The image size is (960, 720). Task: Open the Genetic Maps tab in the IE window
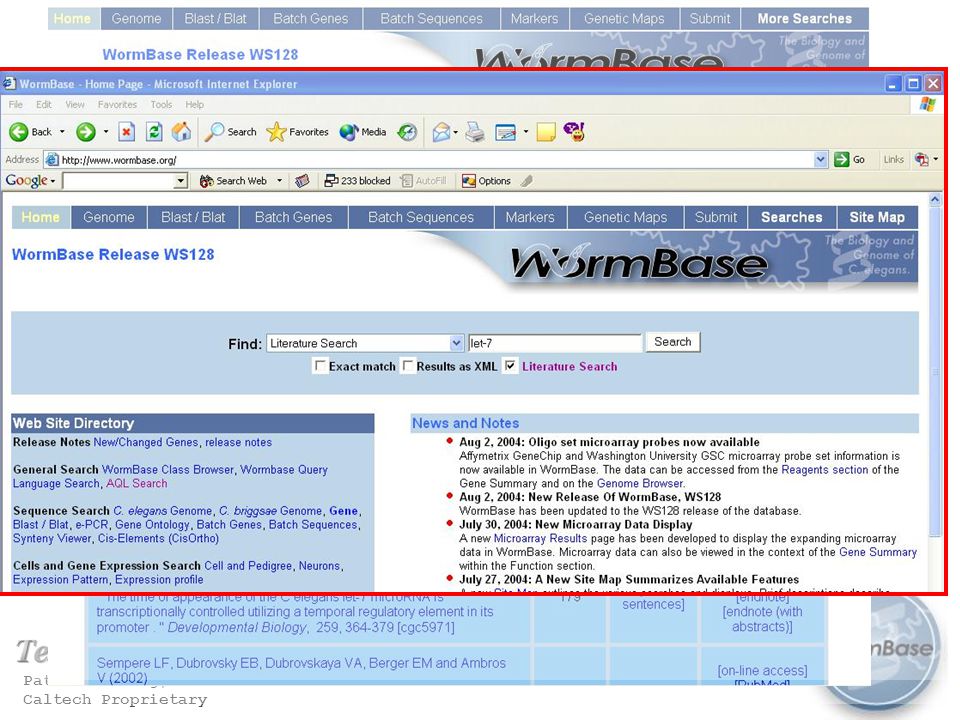pyautogui.click(x=625, y=217)
